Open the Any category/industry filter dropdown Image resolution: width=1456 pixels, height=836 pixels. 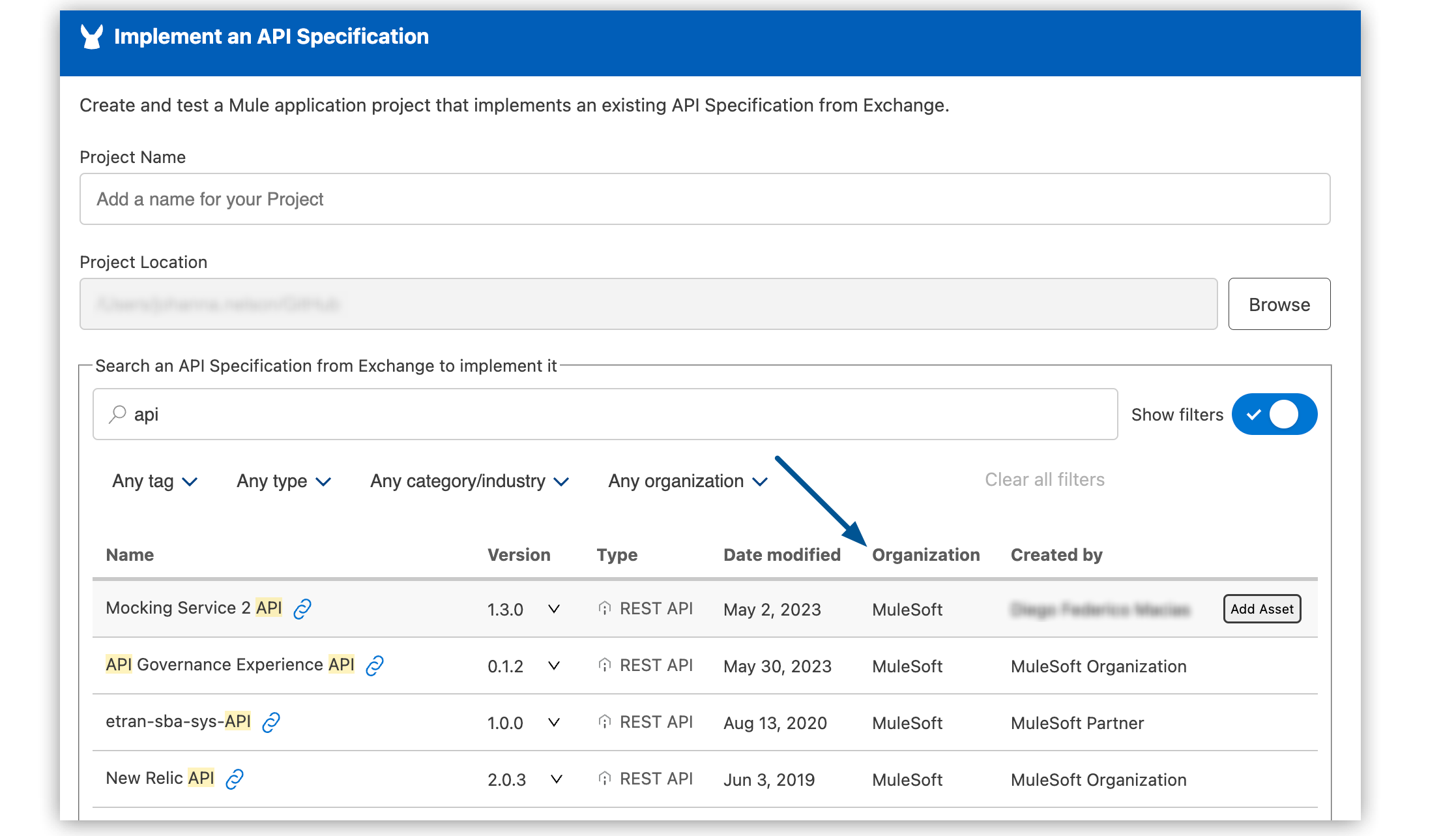pos(469,481)
